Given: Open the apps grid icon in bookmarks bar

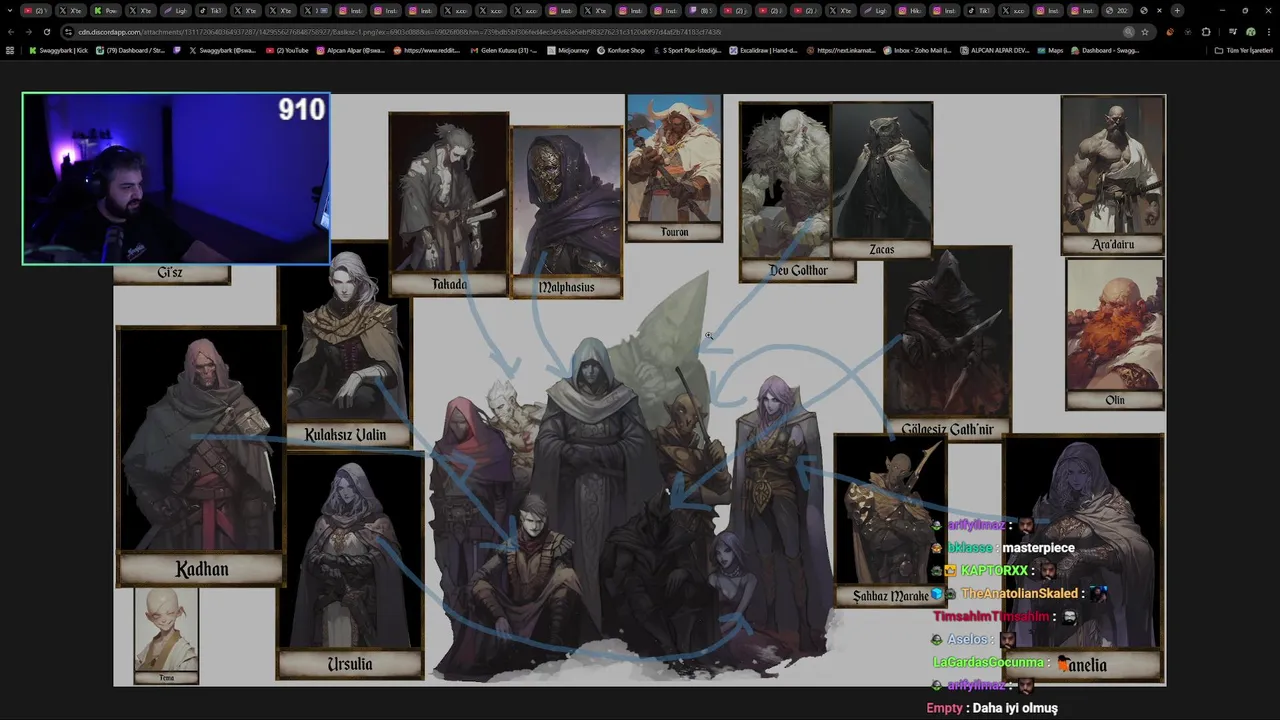Looking at the screenshot, I should click(x=10, y=50).
